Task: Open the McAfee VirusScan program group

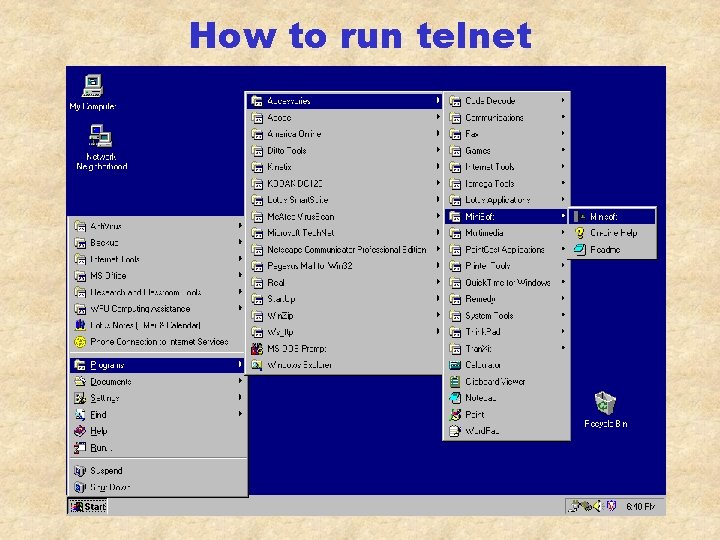Action: click(344, 217)
